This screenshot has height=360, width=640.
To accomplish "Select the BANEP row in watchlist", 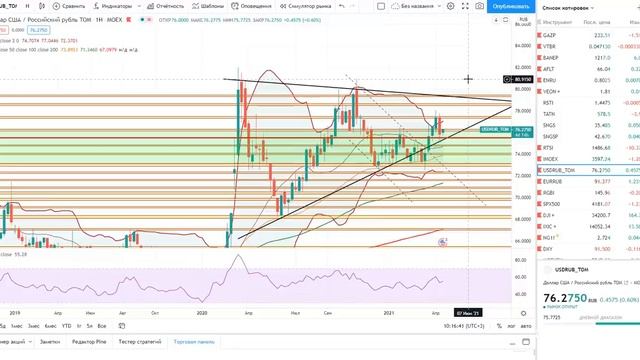I will (x=589, y=58).
